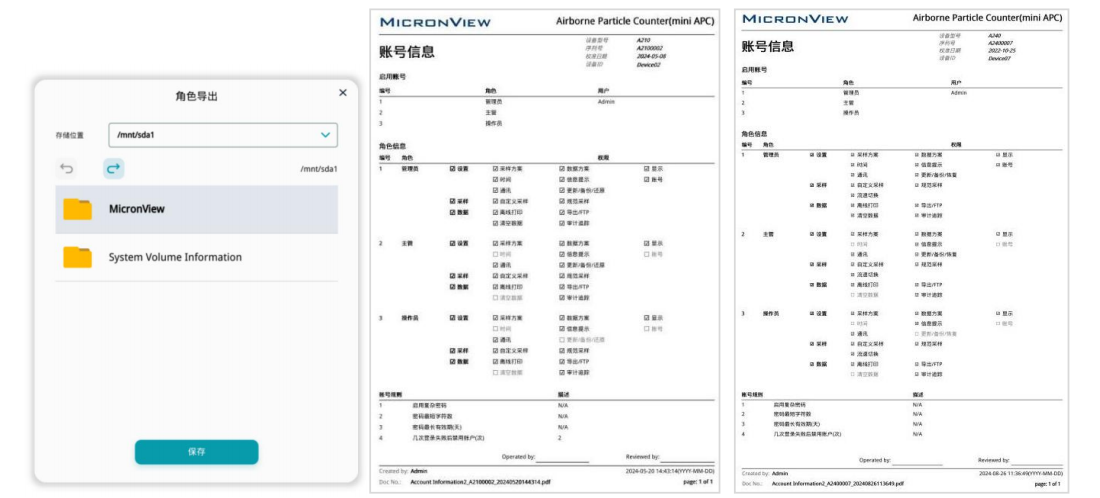
Task: Toggle unchecked 主管 时间 checkbox in left report
Action: 495,254
